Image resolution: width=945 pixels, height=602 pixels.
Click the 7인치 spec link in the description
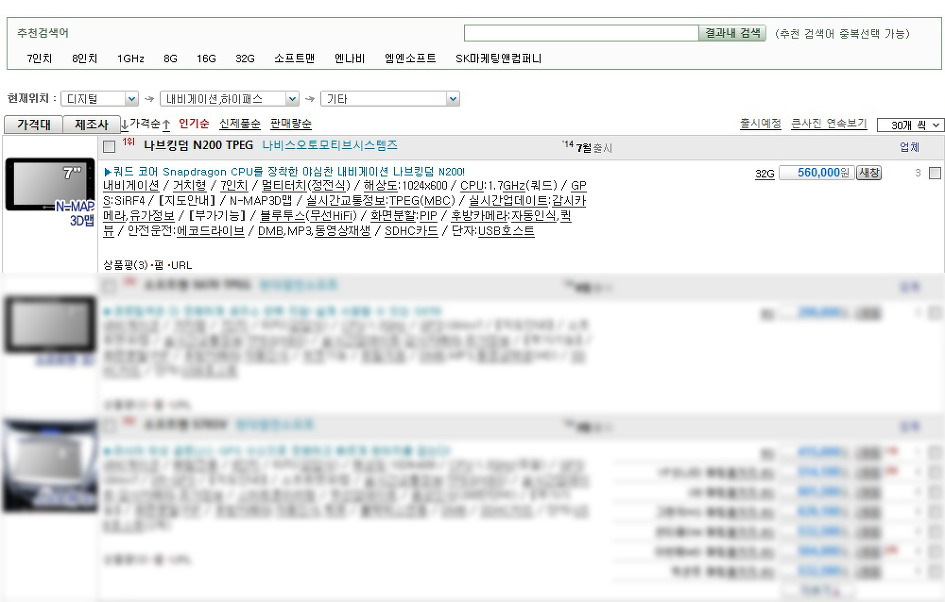[234, 186]
